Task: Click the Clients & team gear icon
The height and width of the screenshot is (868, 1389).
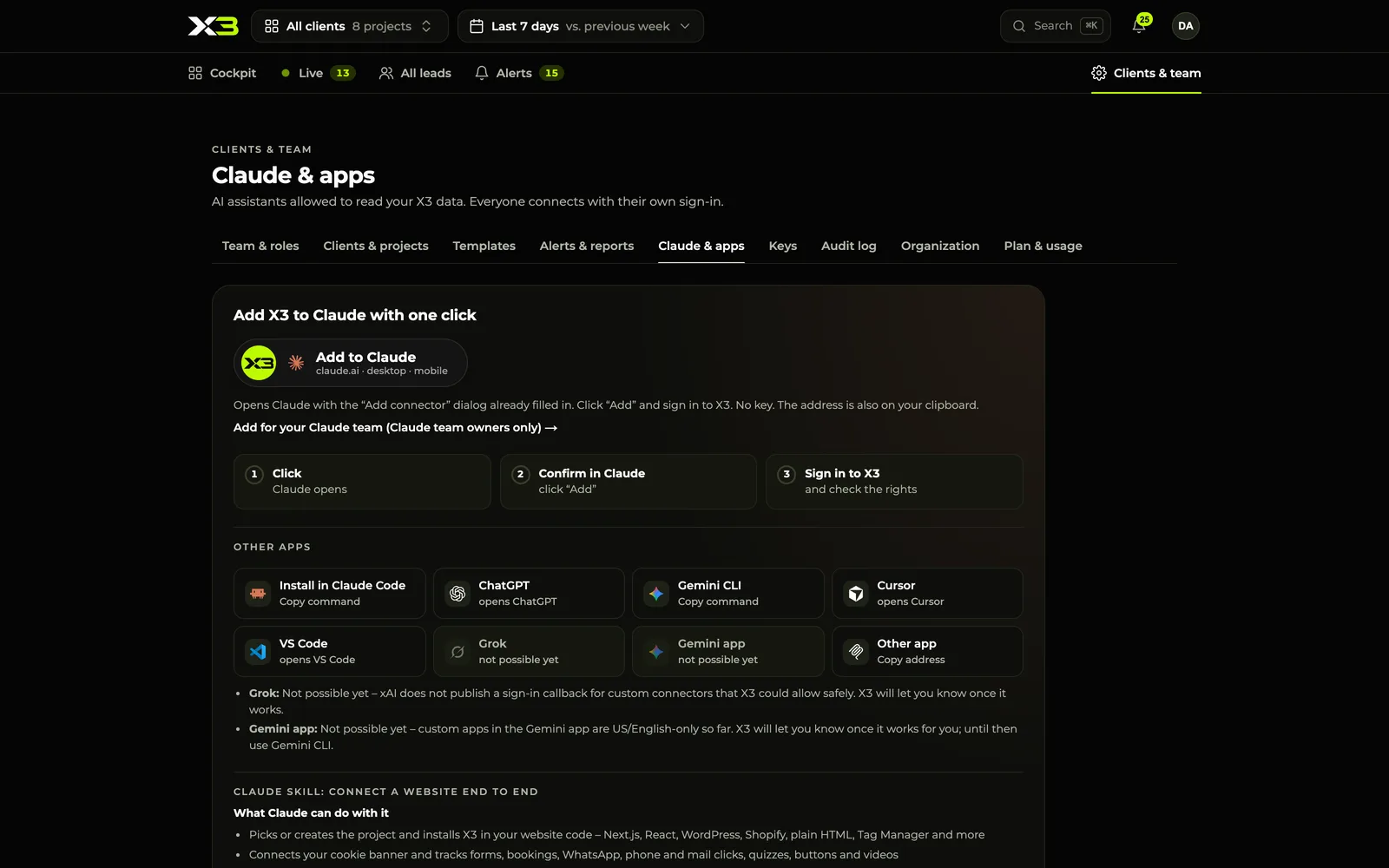Action: 1099,73
